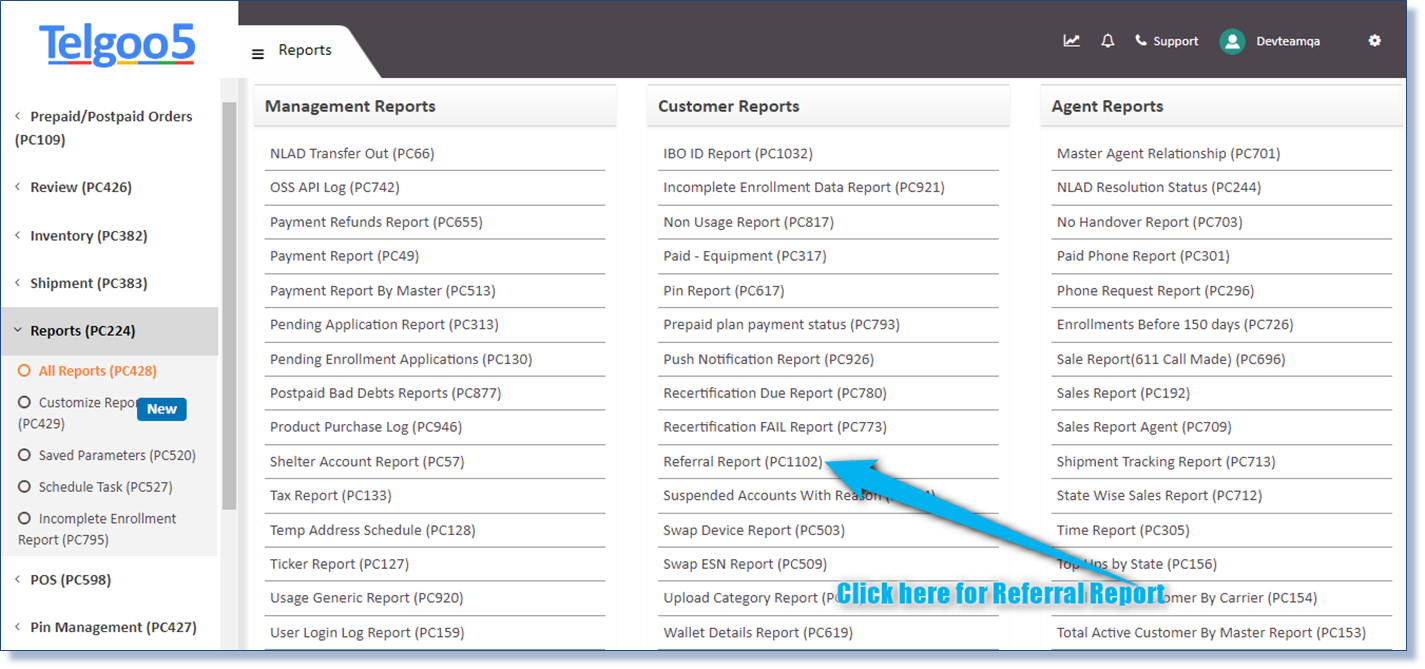Click the Support phone icon
Viewport: 1425px width, 669px height.
(x=1141, y=40)
